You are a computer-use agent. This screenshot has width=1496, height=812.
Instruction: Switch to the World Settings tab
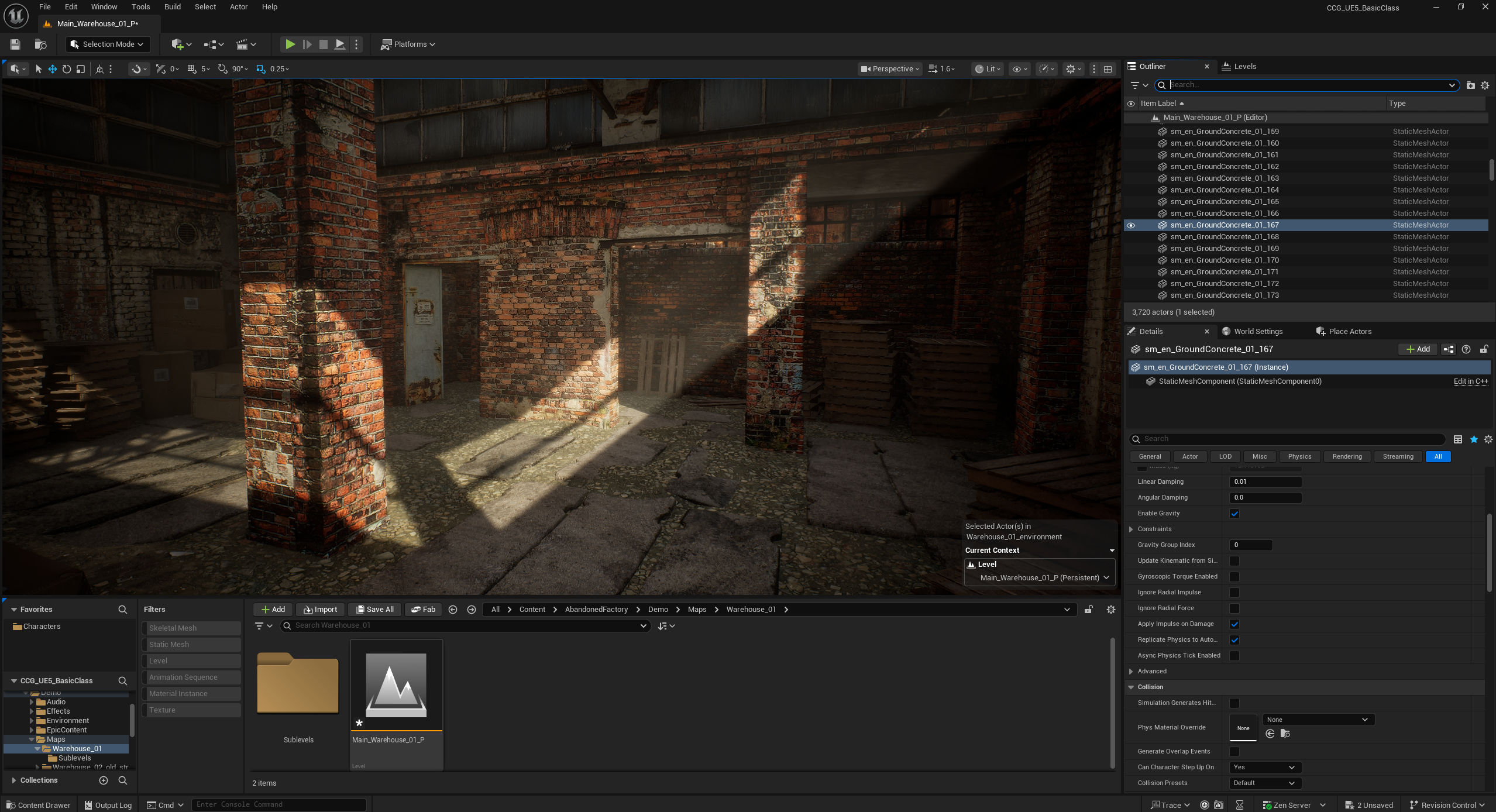(x=1258, y=332)
